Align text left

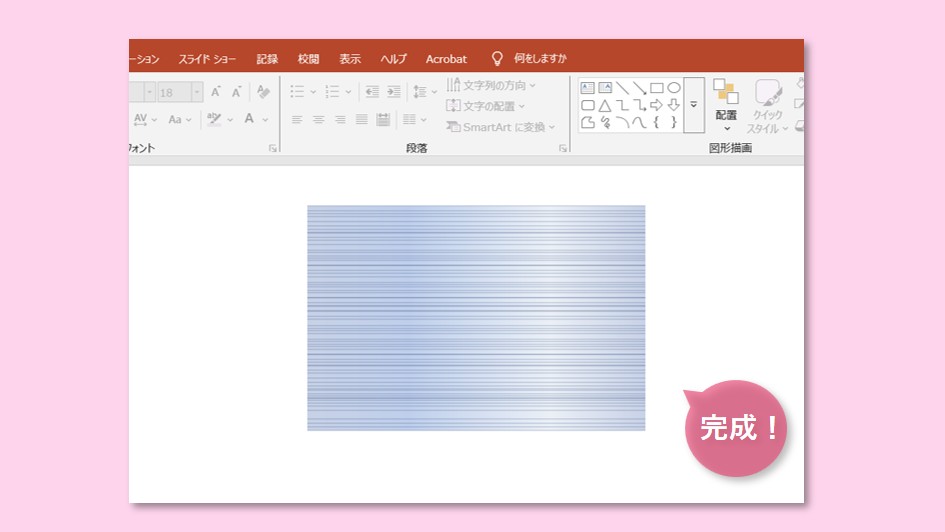pyautogui.click(x=297, y=119)
